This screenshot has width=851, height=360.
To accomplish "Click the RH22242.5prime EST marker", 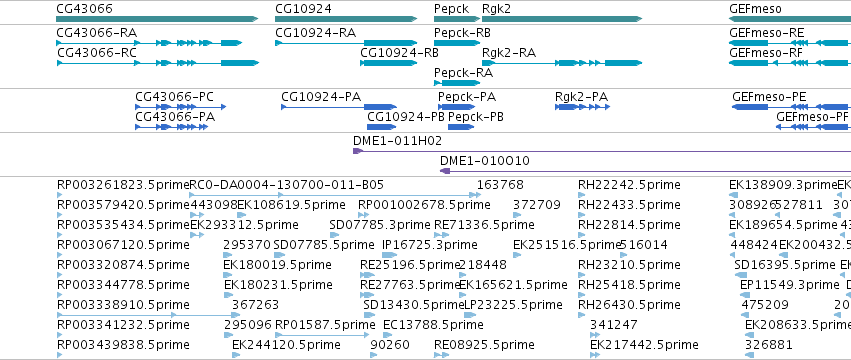I will click(x=582, y=194).
